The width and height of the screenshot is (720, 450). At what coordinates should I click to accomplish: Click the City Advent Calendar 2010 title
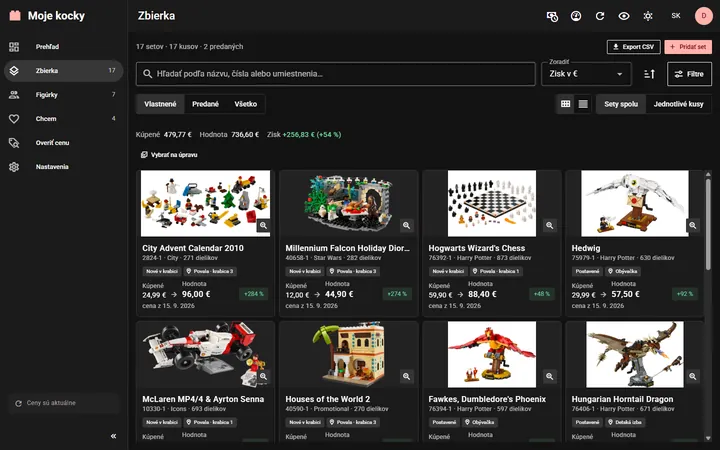point(193,248)
